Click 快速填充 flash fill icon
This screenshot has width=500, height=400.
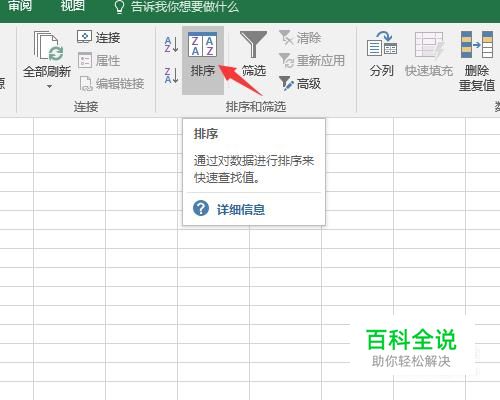point(429,45)
